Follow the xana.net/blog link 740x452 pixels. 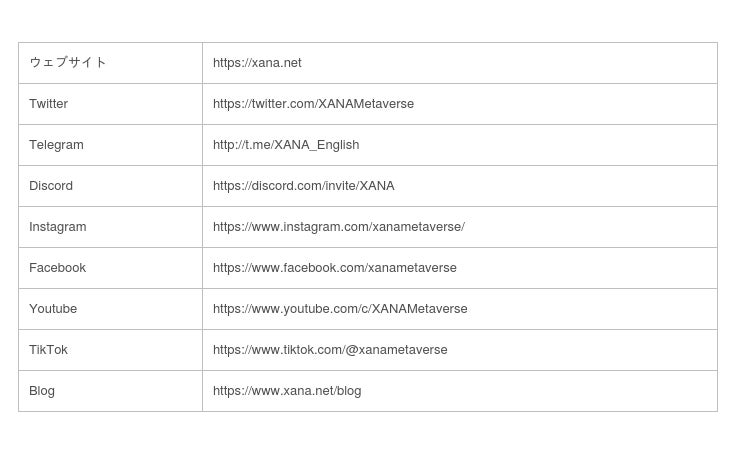(x=287, y=391)
